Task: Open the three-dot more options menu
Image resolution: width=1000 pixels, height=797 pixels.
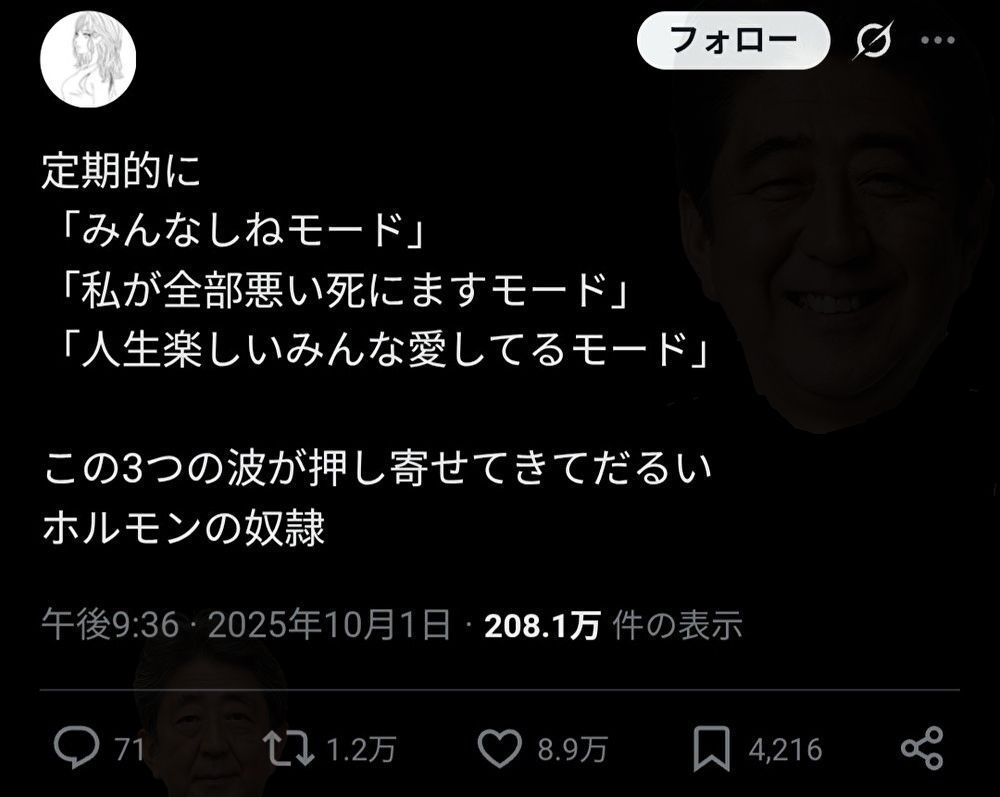Action: pos(938,40)
